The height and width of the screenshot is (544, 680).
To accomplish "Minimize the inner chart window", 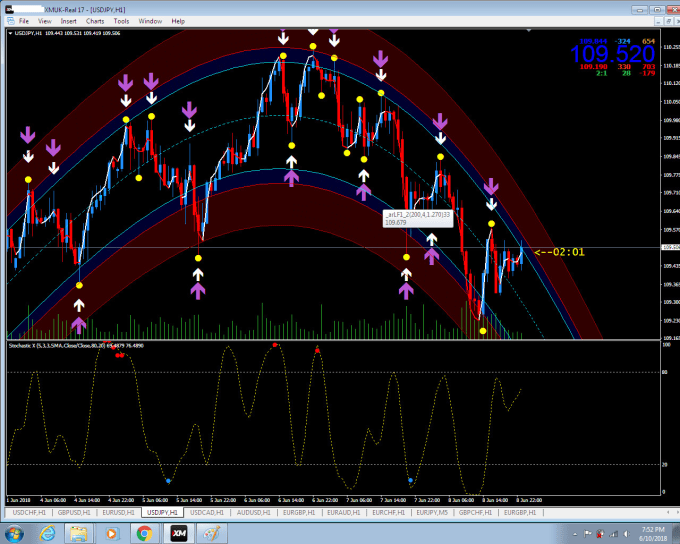I will [659, 21].
